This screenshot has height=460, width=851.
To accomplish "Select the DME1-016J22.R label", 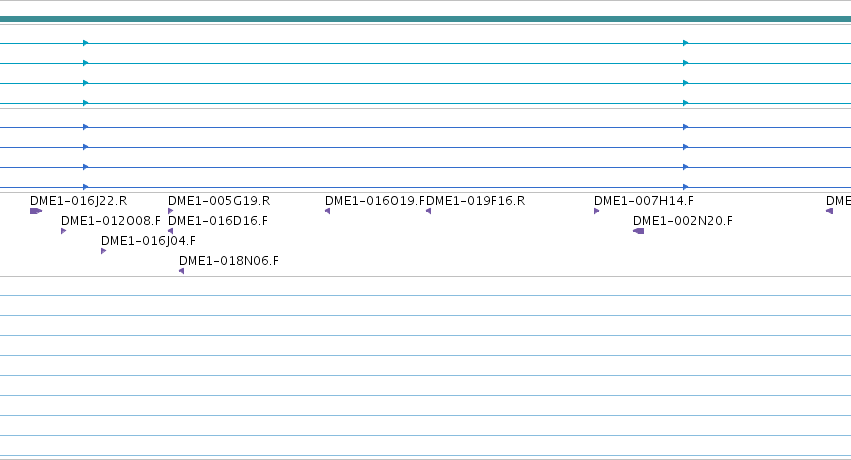I will click(x=79, y=201).
